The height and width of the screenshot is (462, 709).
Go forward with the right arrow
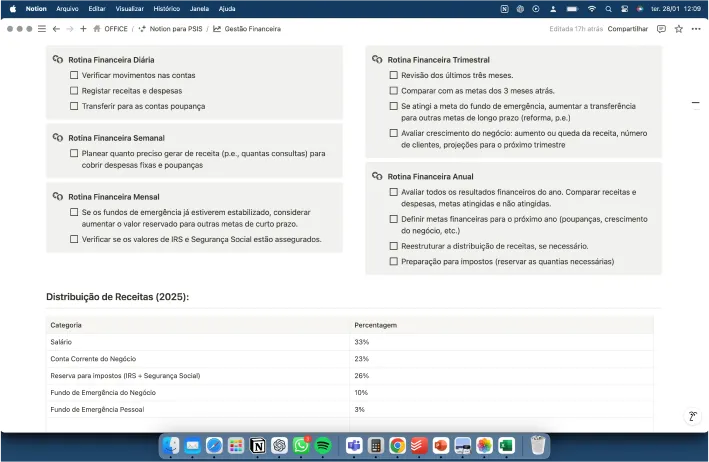(70, 29)
